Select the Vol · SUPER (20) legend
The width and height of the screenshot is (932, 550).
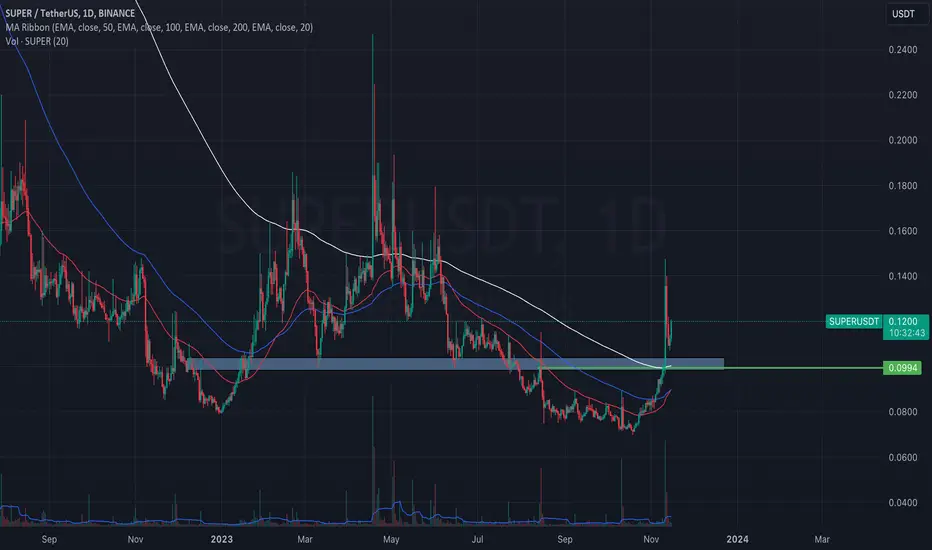pos(37,41)
